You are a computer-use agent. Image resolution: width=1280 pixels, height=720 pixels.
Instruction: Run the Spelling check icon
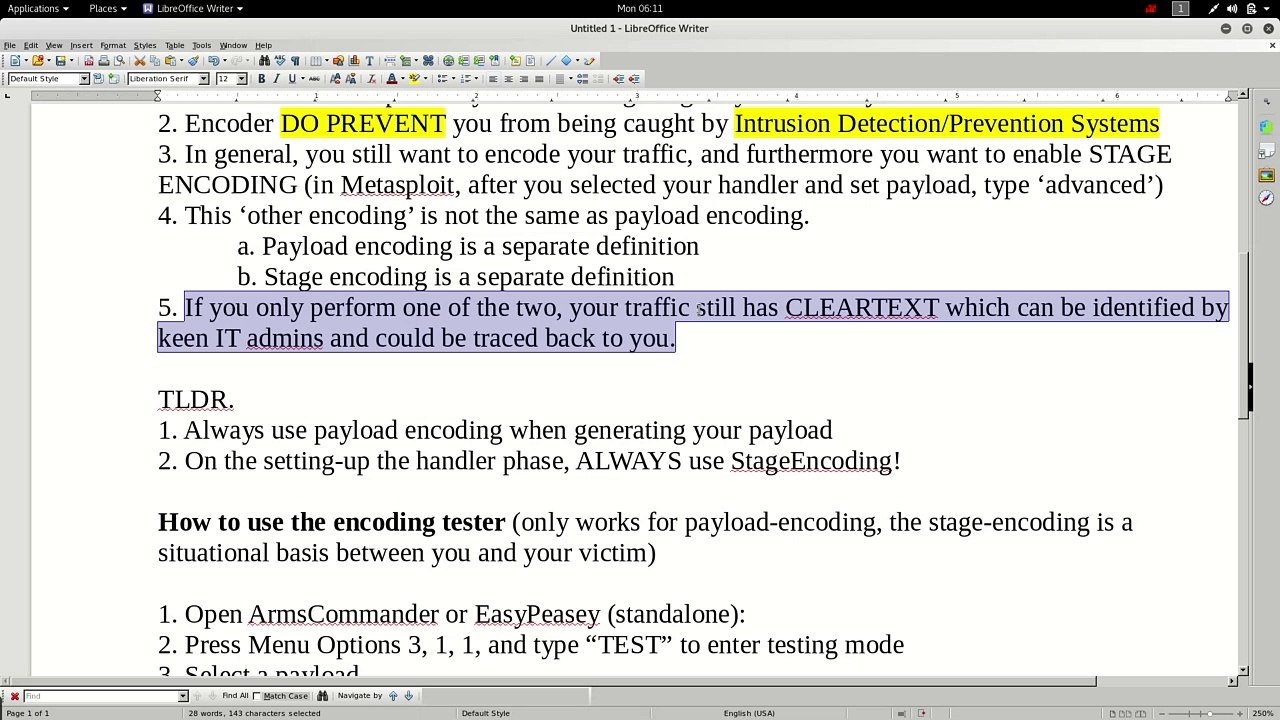point(279,61)
